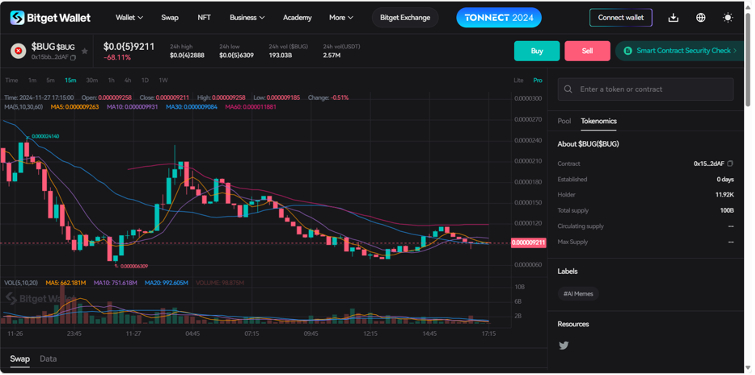Screen dimensions: 755x375
Task: Click the Established value 0 days
Action: (x=726, y=179)
